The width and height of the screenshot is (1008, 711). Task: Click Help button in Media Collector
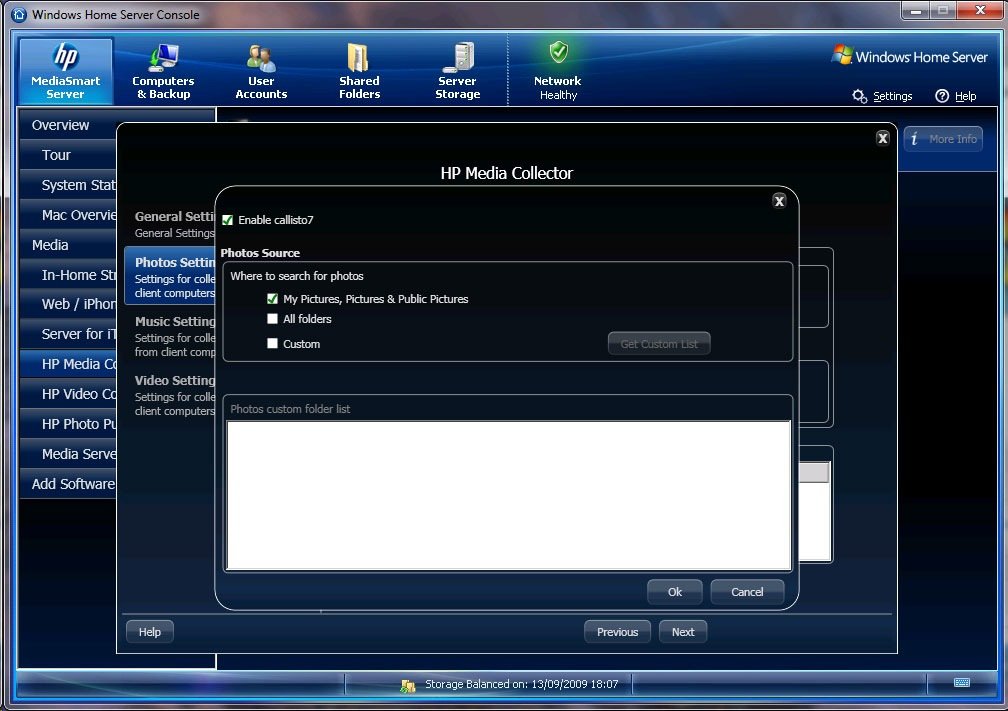tap(150, 632)
